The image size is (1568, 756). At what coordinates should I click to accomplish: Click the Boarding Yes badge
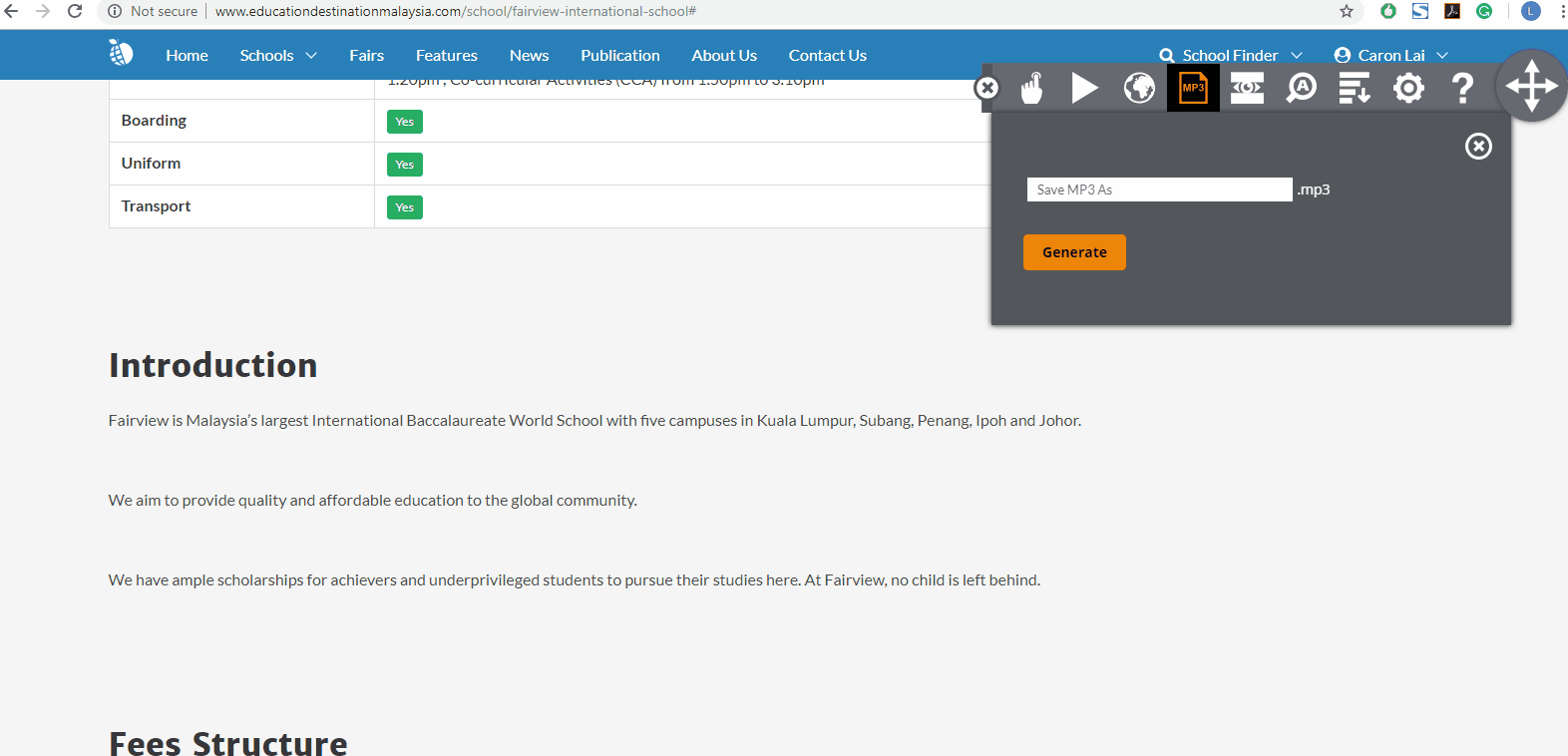(404, 122)
